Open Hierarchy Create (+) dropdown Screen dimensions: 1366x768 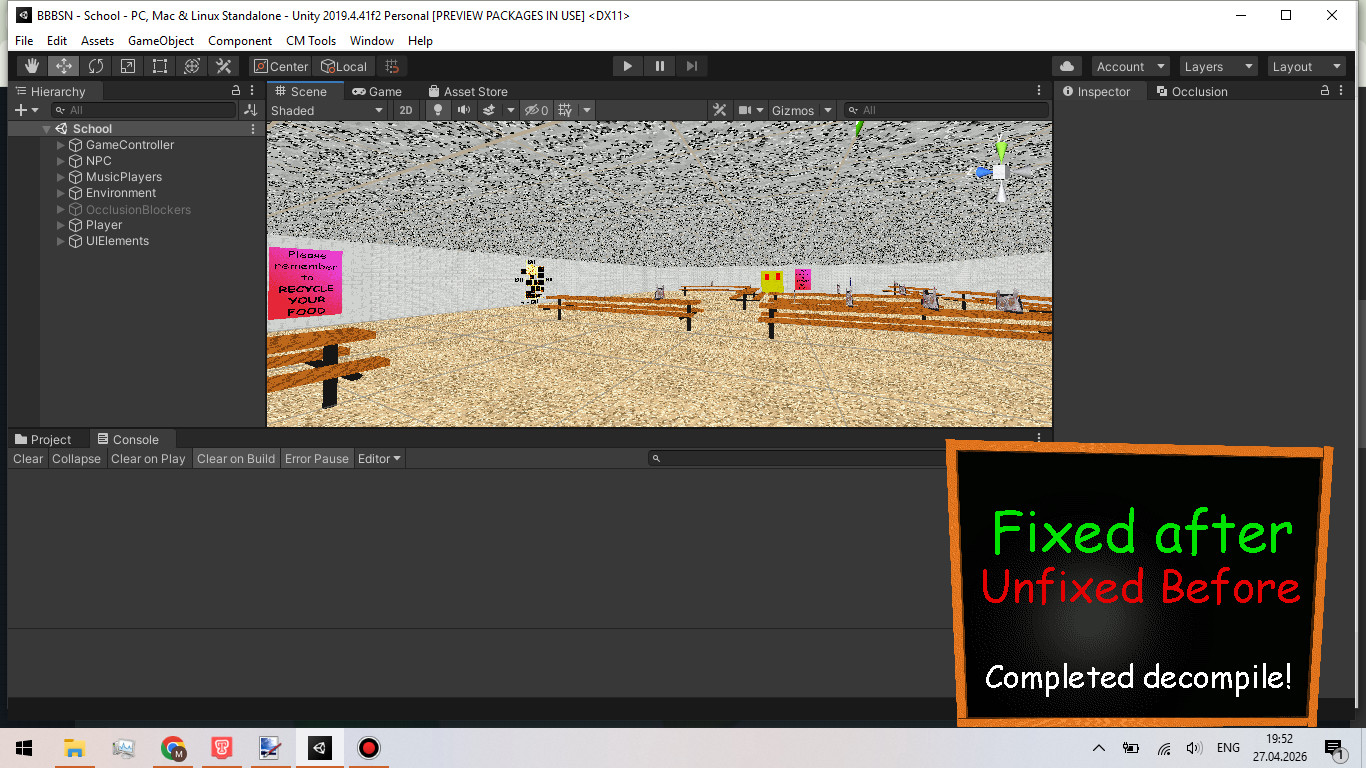pyautogui.click(x=26, y=110)
